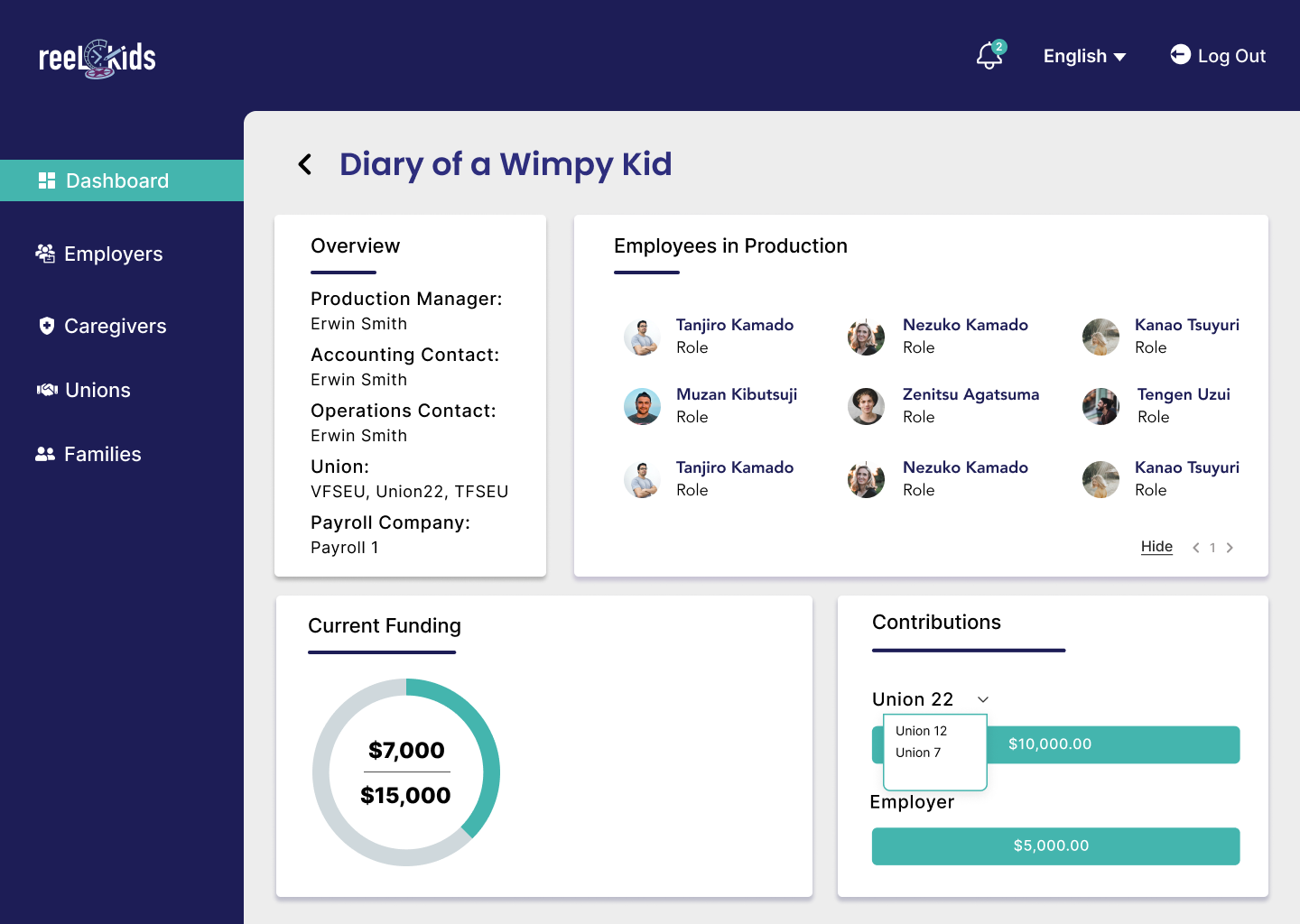Hide the Employees in Production list
Screen dimensions: 1300x924
click(1156, 547)
